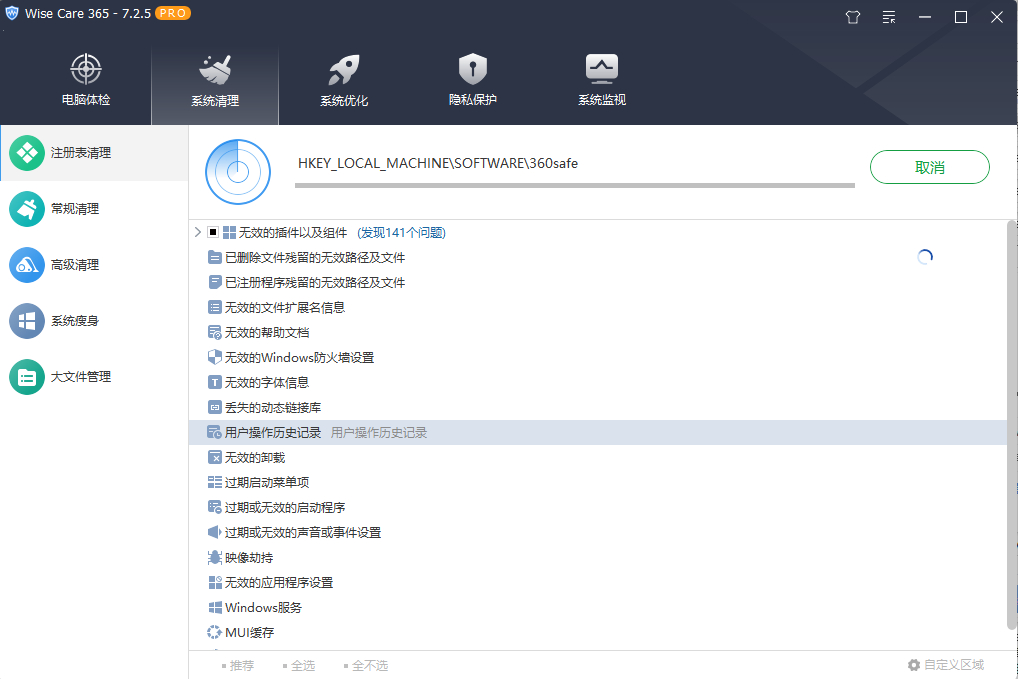Select the 无效的卸载 row text

click(255, 458)
